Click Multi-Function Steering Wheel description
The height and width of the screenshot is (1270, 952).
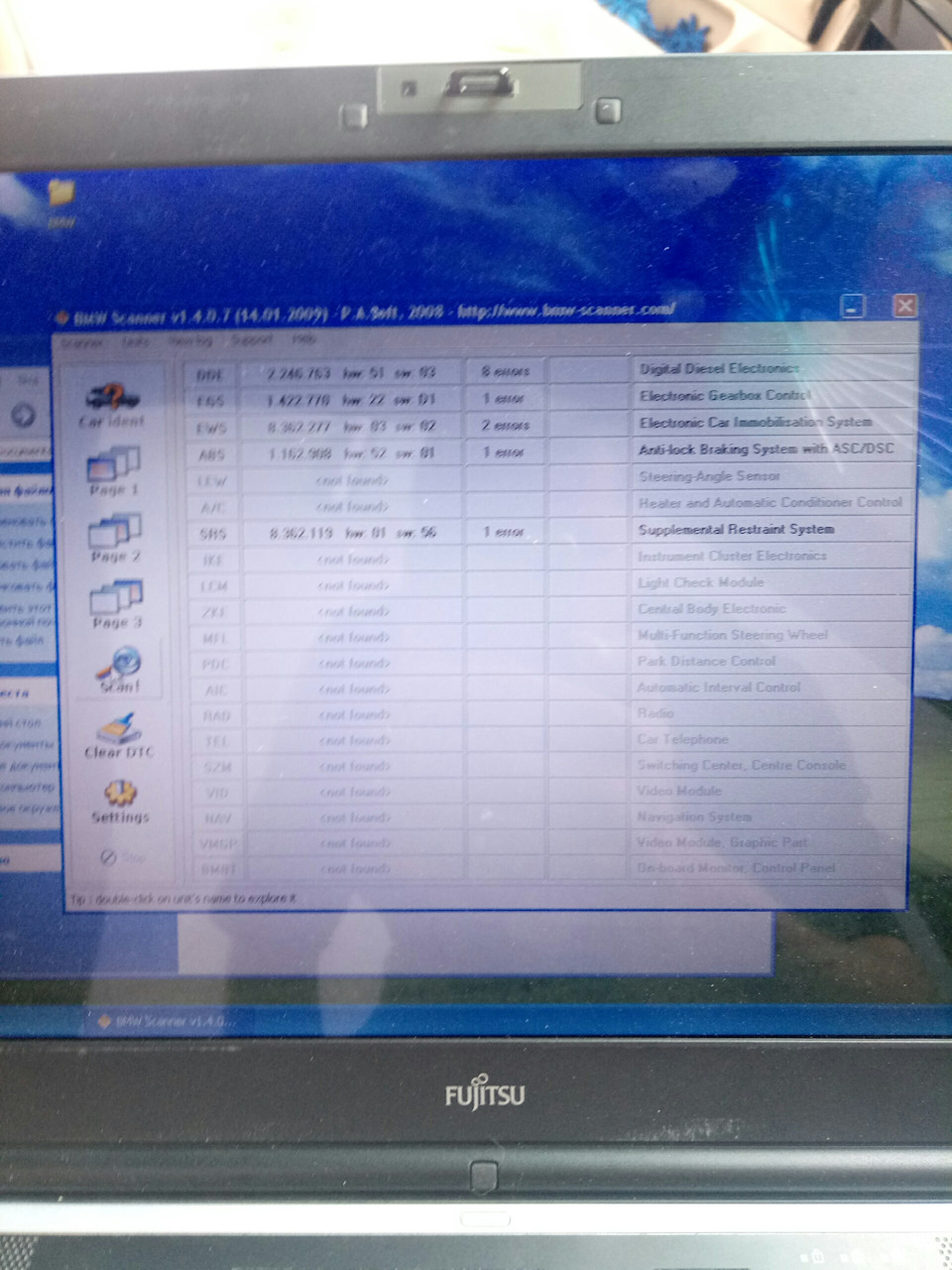tap(732, 634)
